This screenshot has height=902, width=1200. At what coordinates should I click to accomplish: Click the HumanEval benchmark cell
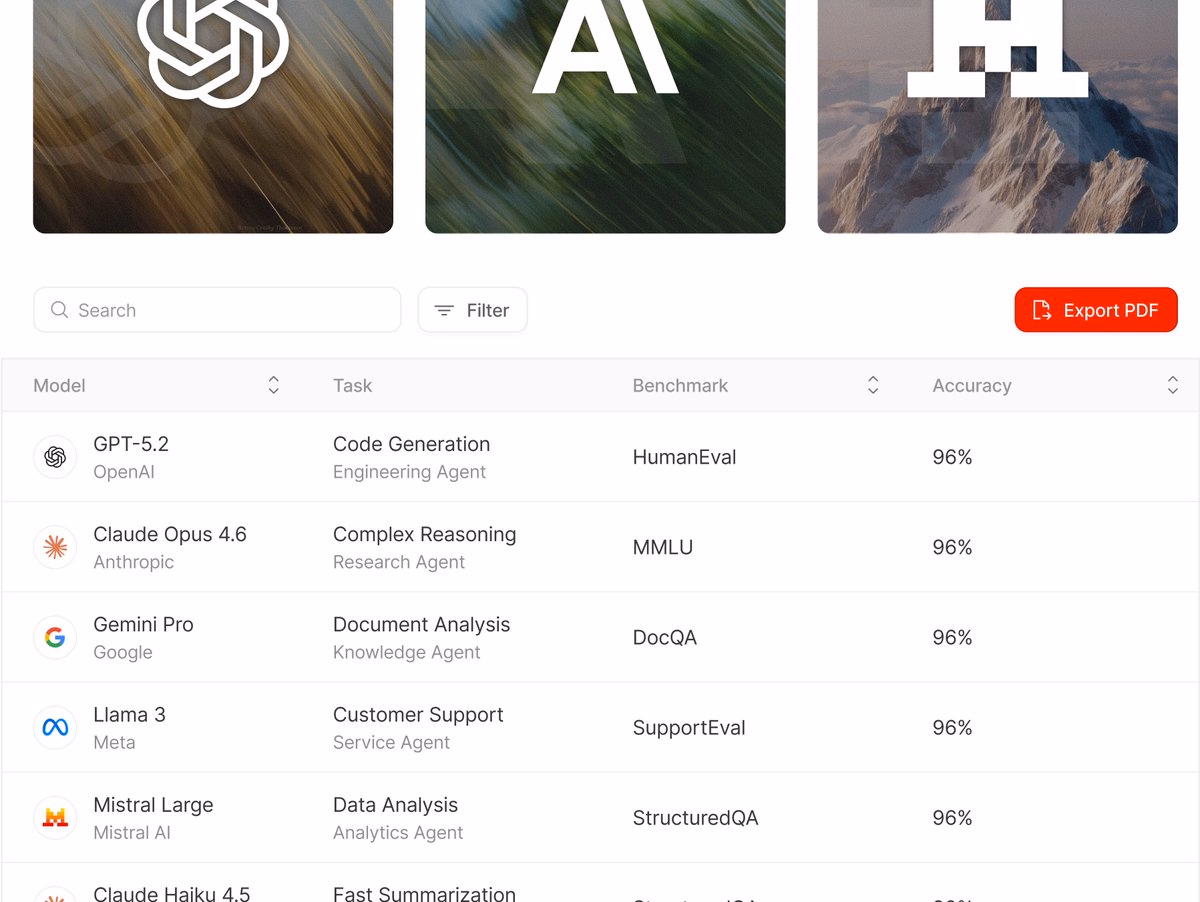pyautogui.click(x=684, y=457)
